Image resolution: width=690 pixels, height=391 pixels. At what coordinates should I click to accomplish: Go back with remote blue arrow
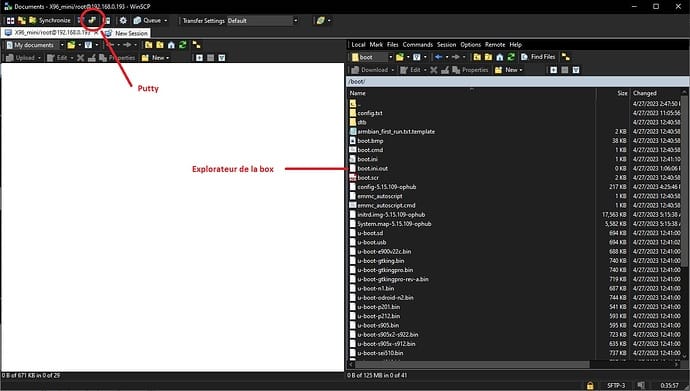439,57
